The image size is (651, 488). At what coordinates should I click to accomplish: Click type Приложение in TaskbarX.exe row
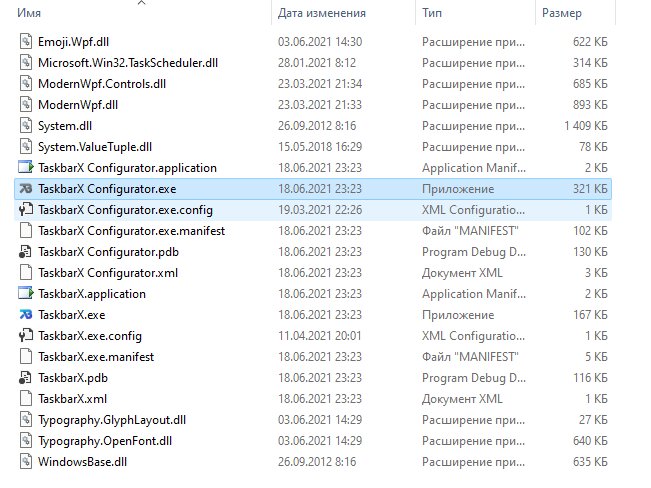point(458,315)
